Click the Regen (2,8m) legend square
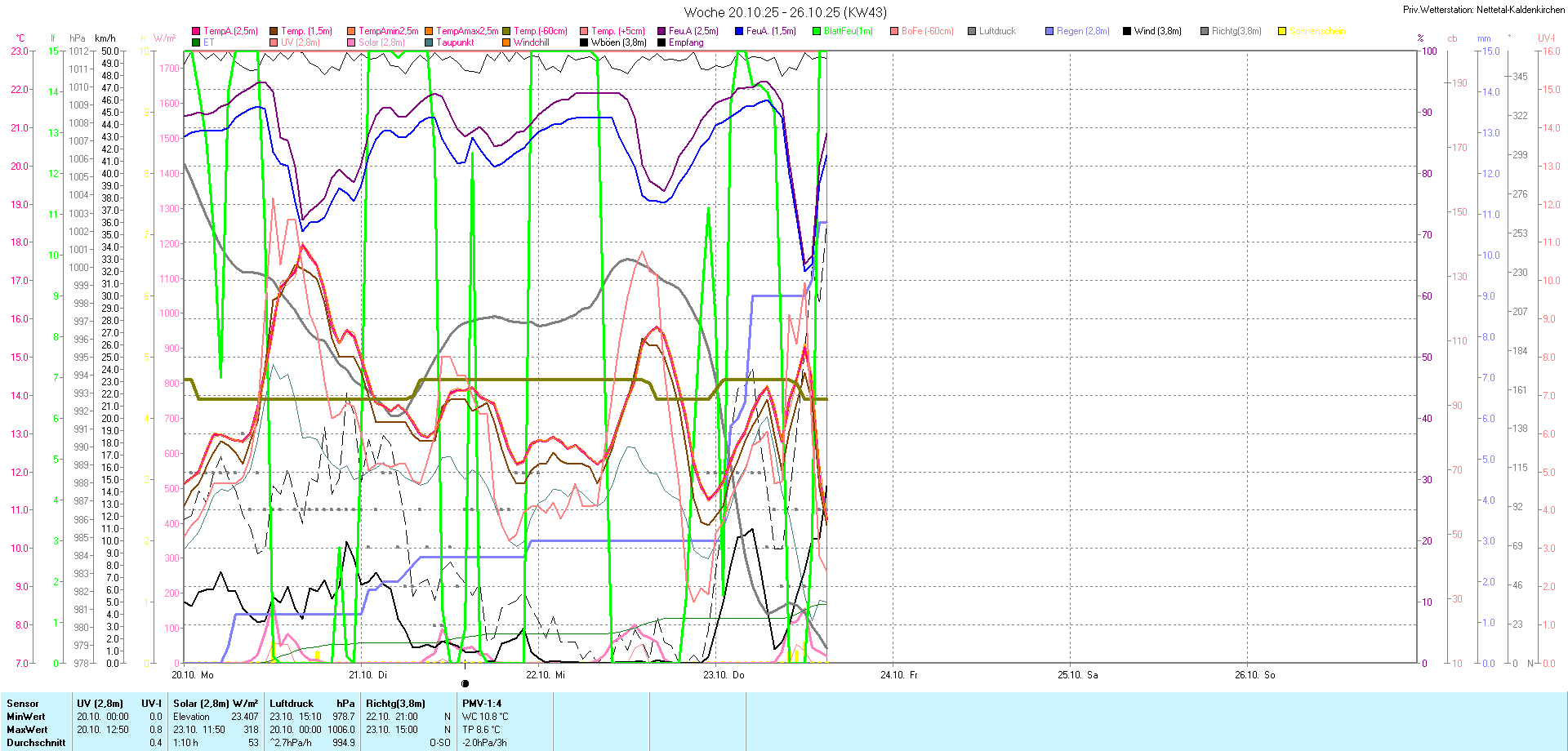Viewport: 1568px width, 751px height. click(x=1049, y=31)
